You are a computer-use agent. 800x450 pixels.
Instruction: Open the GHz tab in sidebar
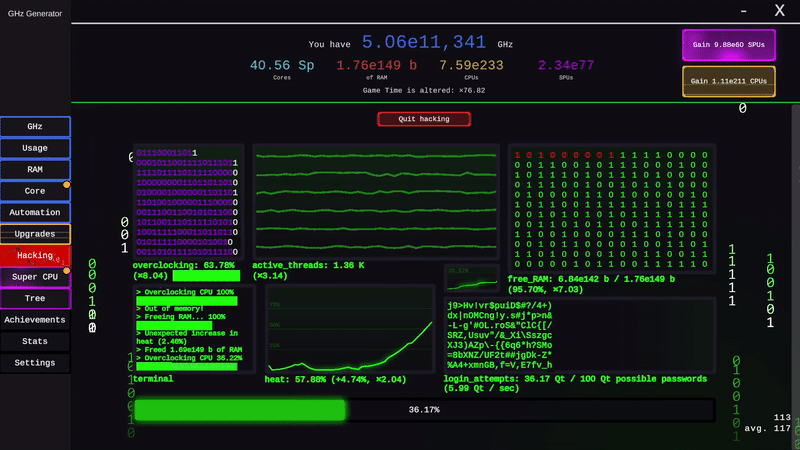tap(35, 127)
